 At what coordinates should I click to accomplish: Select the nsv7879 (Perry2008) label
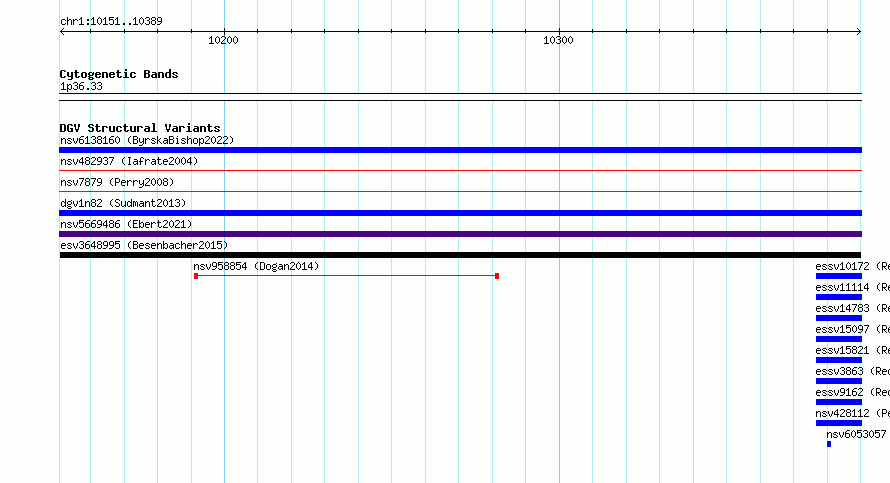(x=117, y=182)
